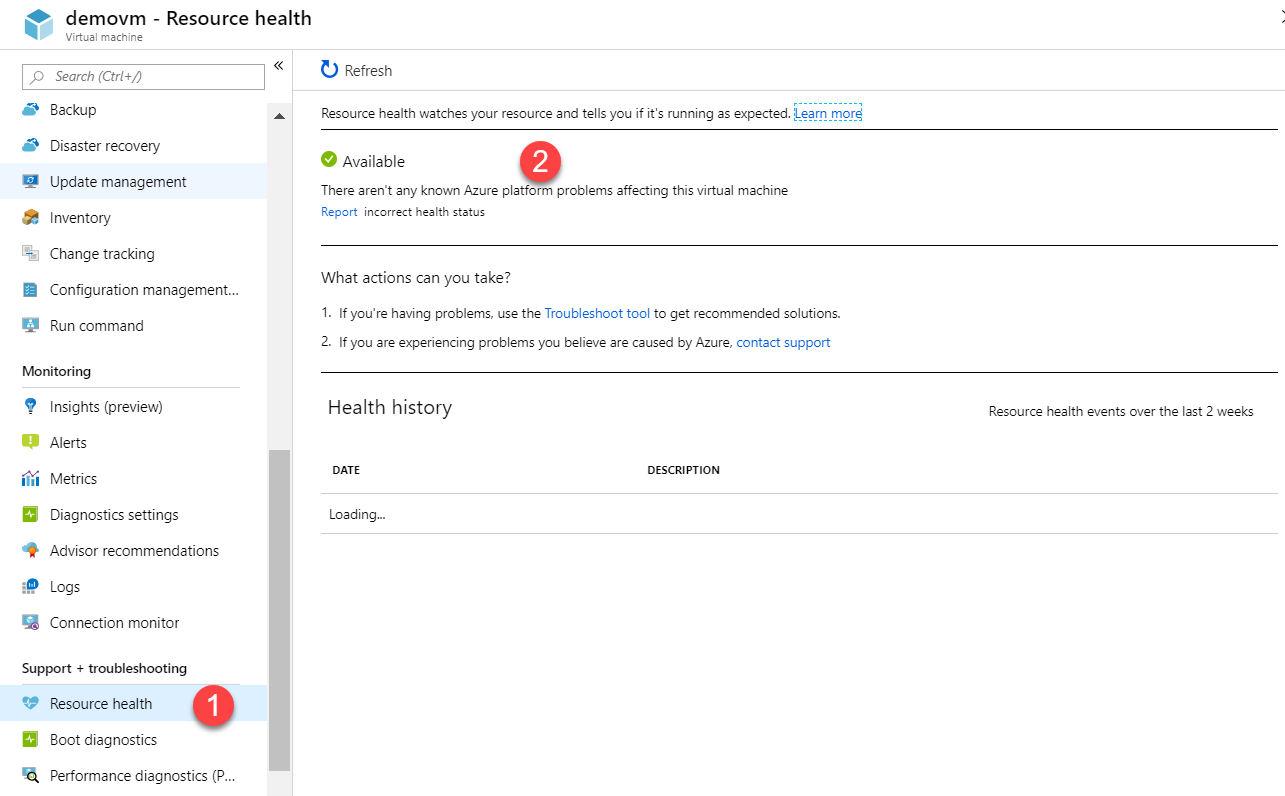Image resolution: width=1285 pixels, height=796 pixels.
Task: Click the Inventory box icon
Action: pos(31,218)
